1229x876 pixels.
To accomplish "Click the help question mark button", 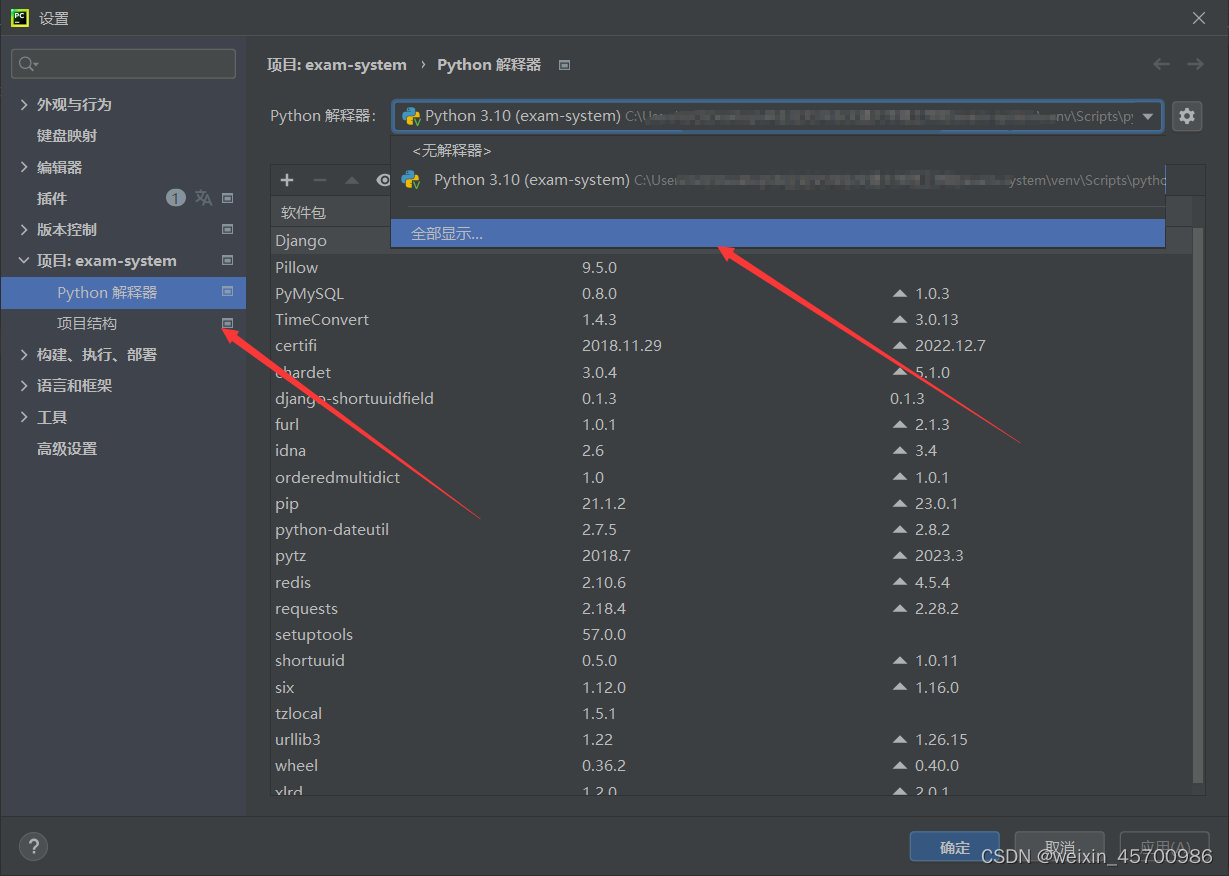I will [x=33, y=846].
